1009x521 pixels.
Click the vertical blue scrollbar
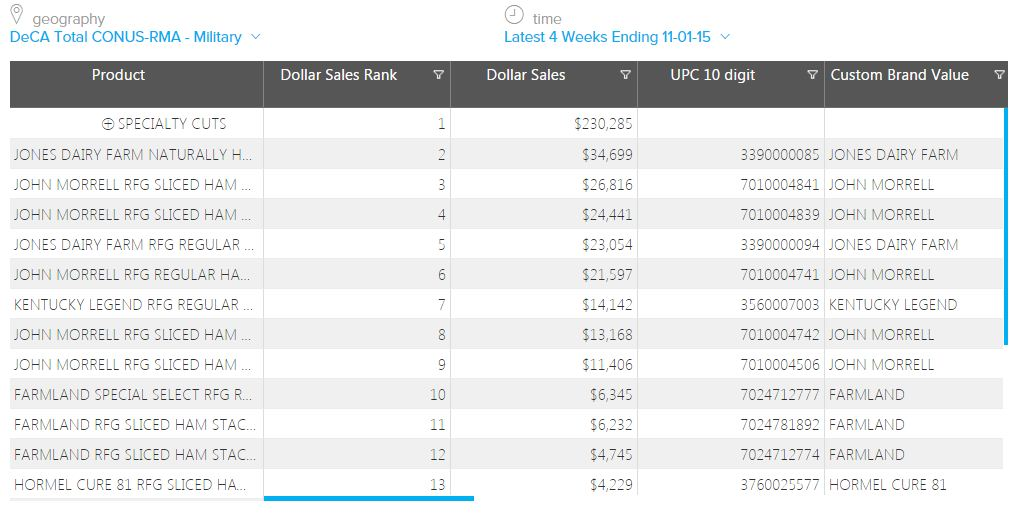1005,225
